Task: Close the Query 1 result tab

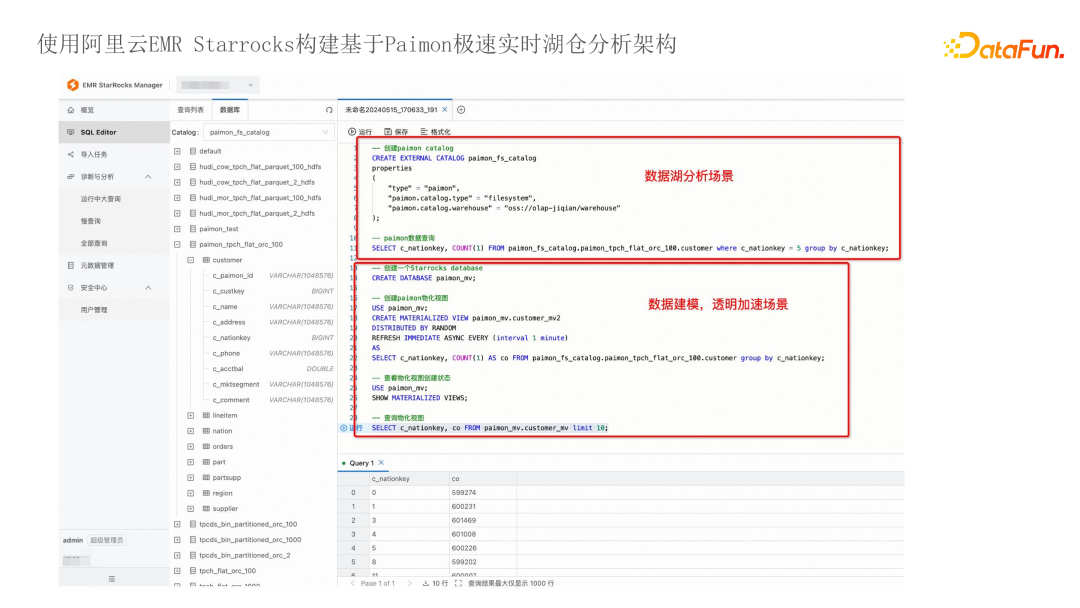Action: (x=381, y=463)
